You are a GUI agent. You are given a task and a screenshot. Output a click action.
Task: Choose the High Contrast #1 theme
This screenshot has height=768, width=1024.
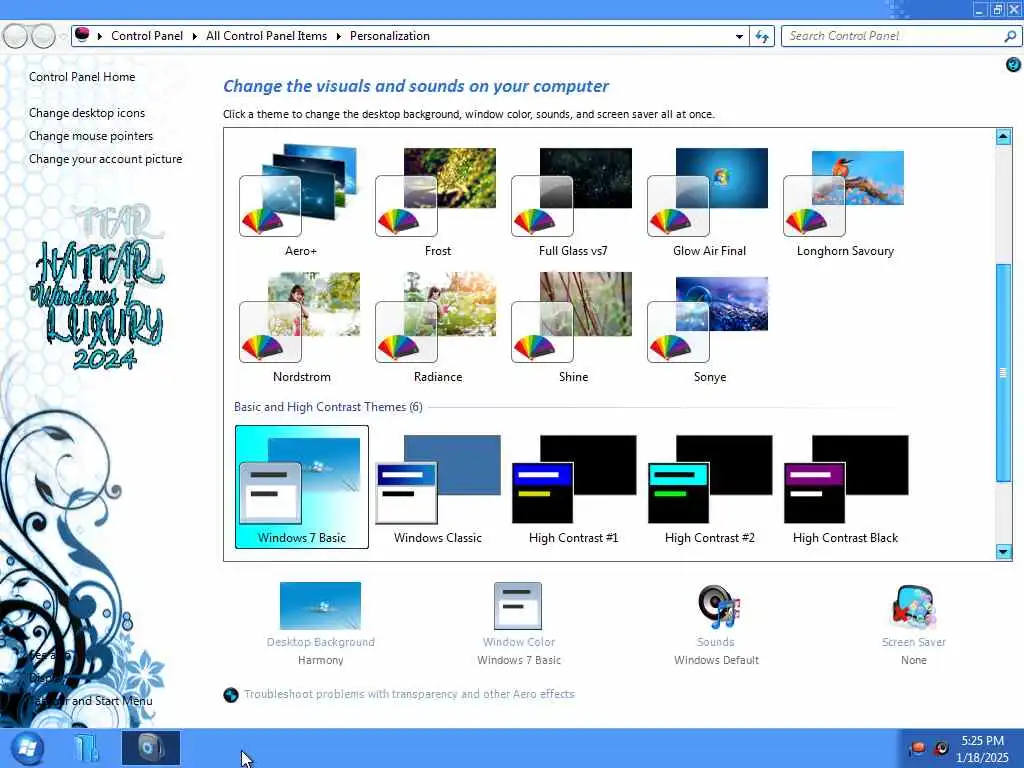click(573, 487)
